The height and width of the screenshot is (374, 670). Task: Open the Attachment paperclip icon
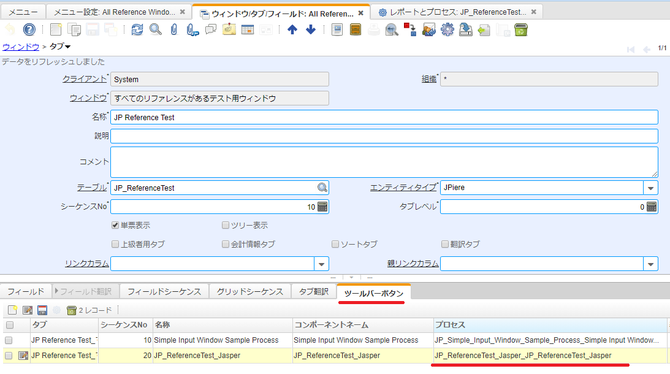[174, 29]
